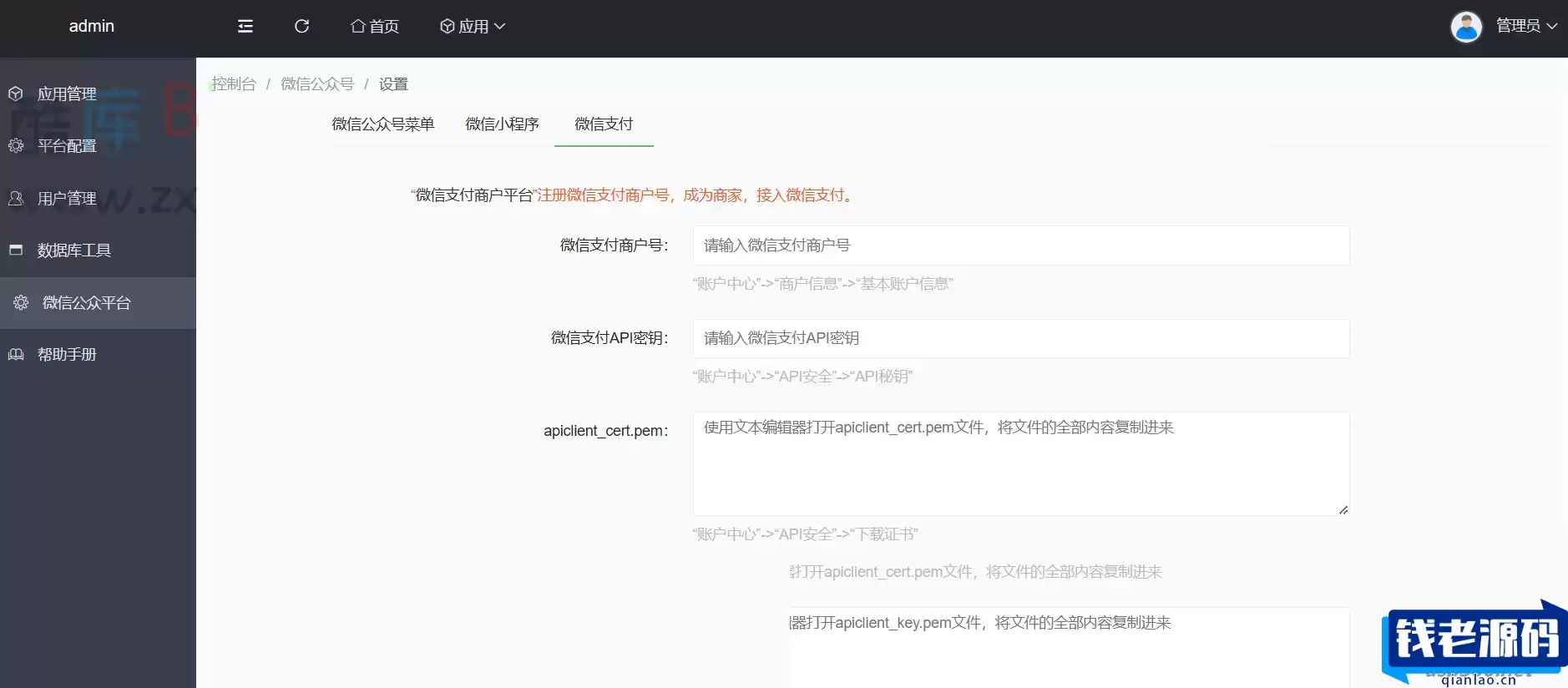This screenshot has height=688, width=1568.
Task: Click the admin title in header
Action: click(x=92, y=26)
